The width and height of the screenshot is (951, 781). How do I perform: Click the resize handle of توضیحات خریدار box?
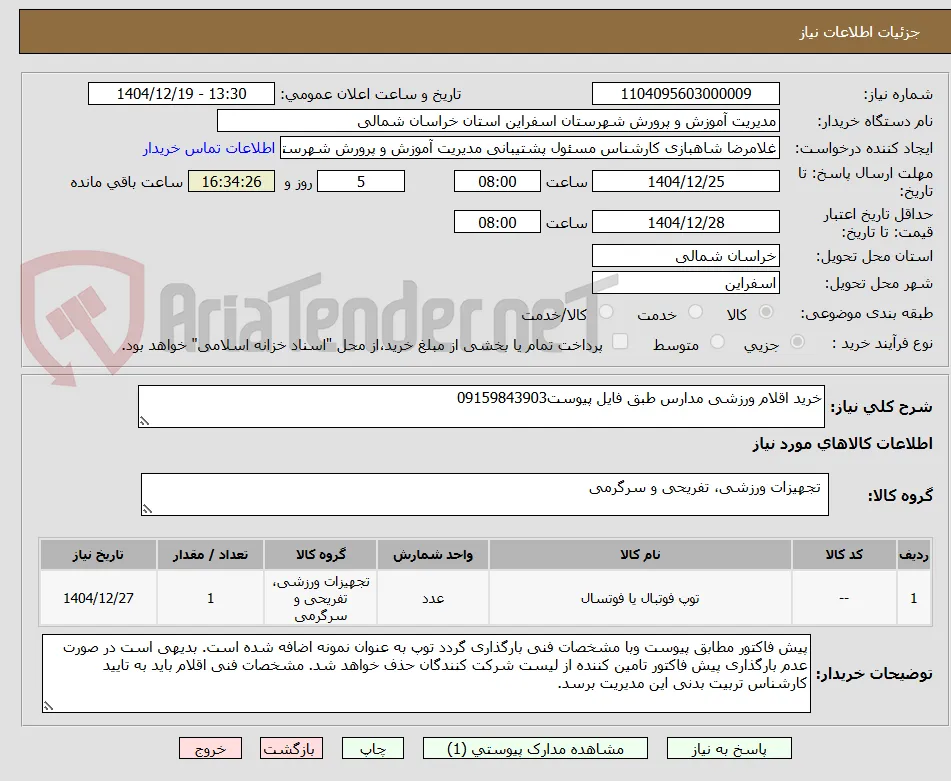[48, 706]
